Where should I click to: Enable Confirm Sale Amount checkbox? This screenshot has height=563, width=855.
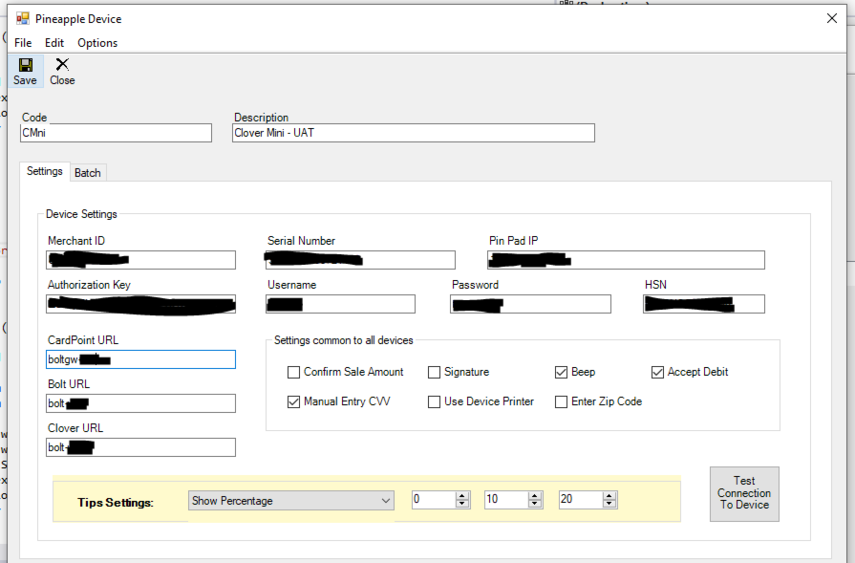pos(293,372)
